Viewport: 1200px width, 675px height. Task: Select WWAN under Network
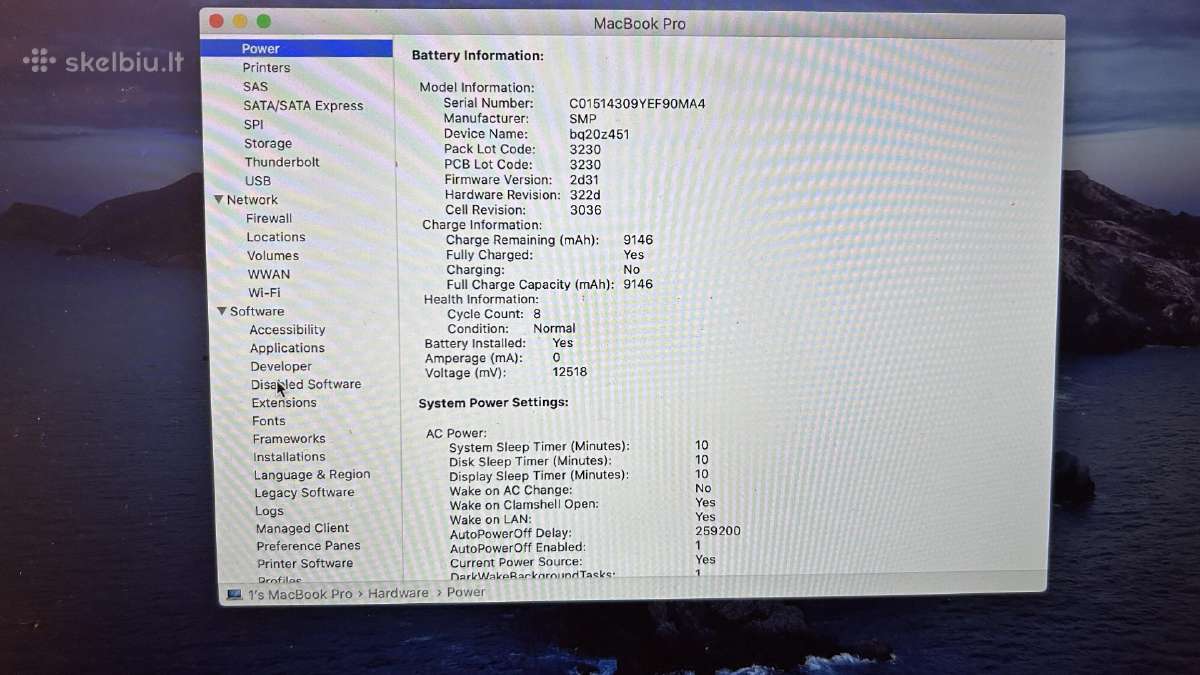click(269, 274)
